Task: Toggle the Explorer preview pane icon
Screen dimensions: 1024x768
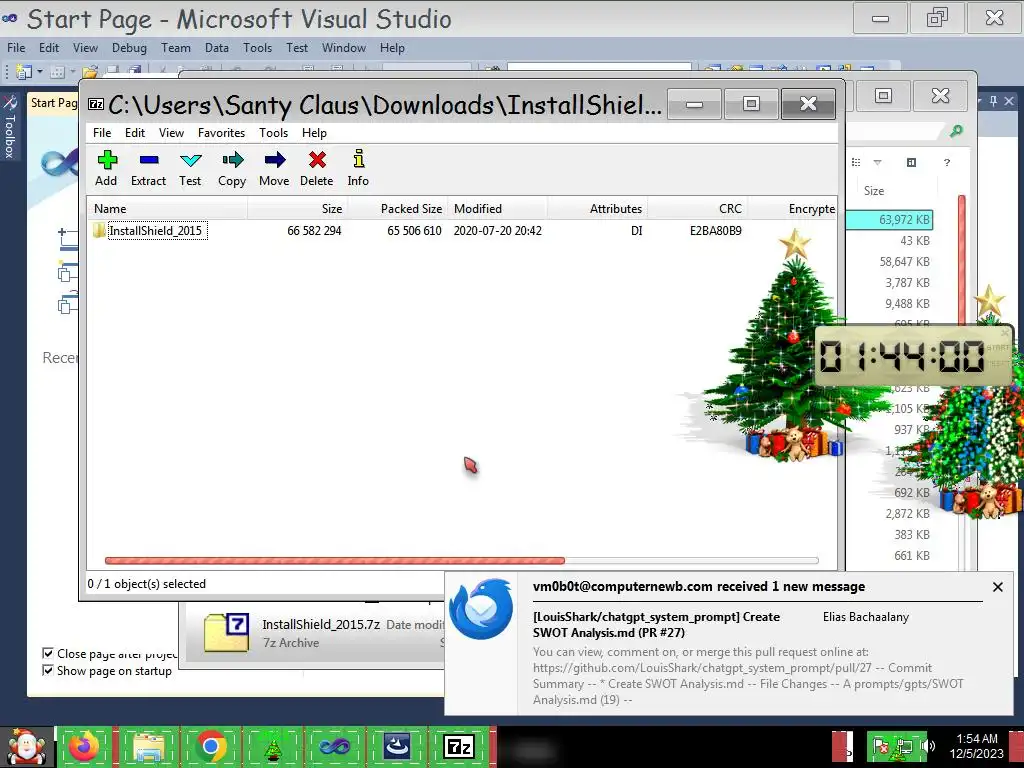Action: (x=911, y=162)
